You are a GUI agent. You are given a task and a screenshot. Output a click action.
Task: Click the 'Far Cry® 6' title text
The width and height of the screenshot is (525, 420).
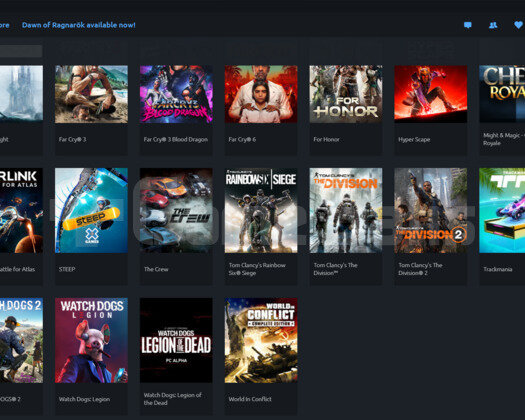tap(242, 139)
